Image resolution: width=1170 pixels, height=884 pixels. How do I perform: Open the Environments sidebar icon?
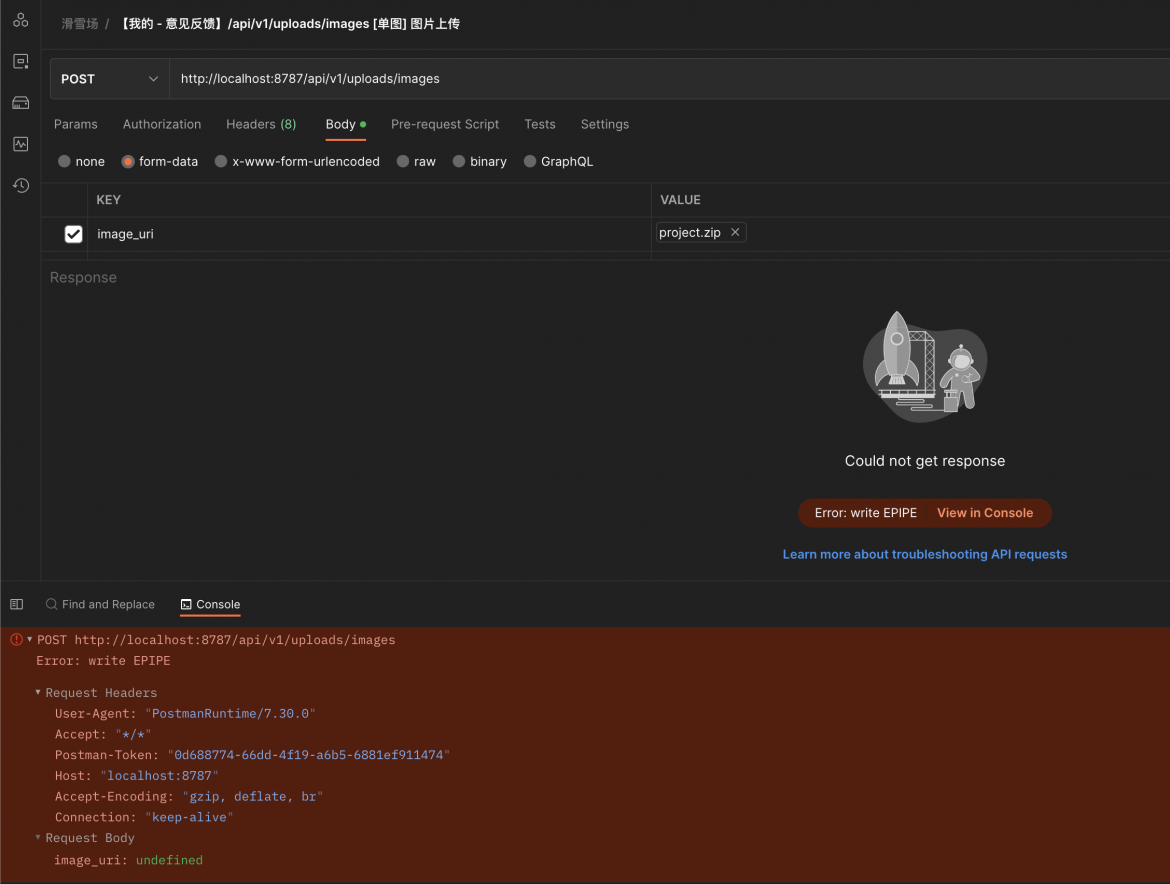[x=21, y=61]
